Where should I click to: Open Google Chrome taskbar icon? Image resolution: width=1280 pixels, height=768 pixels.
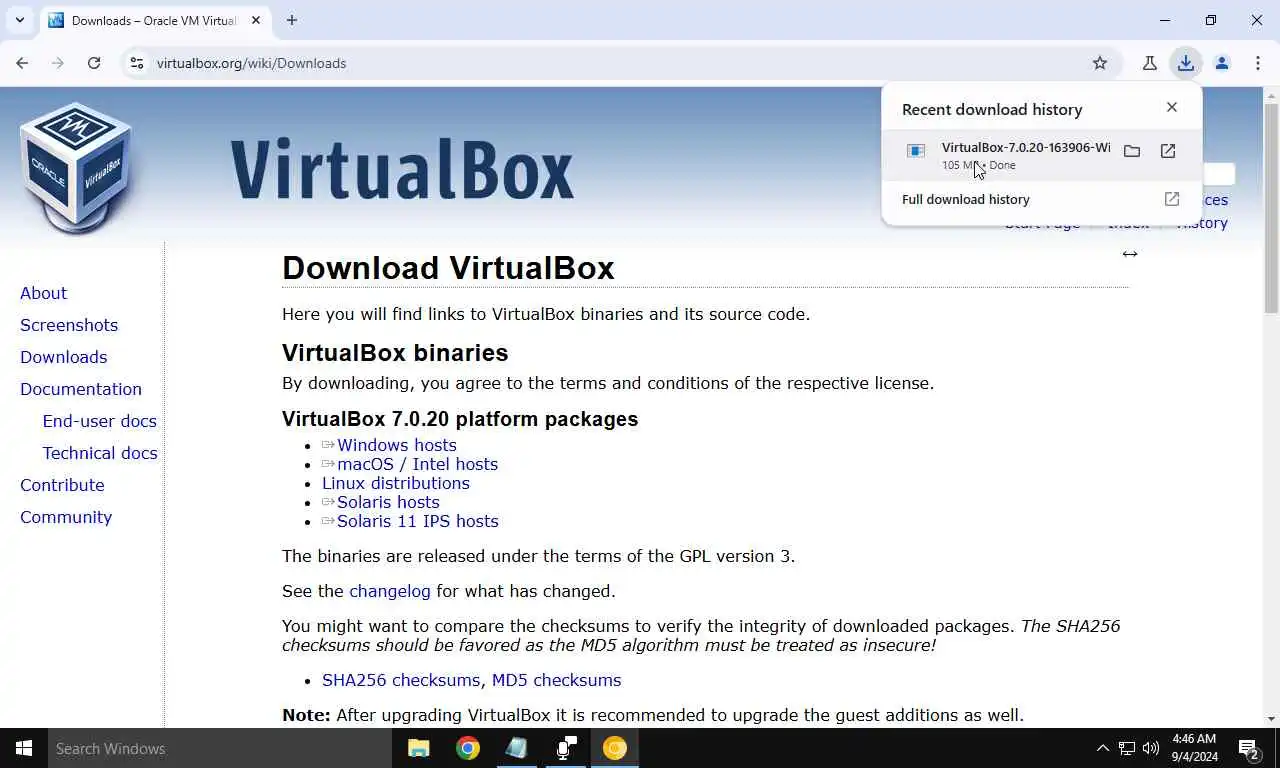[x=467, y=748]
